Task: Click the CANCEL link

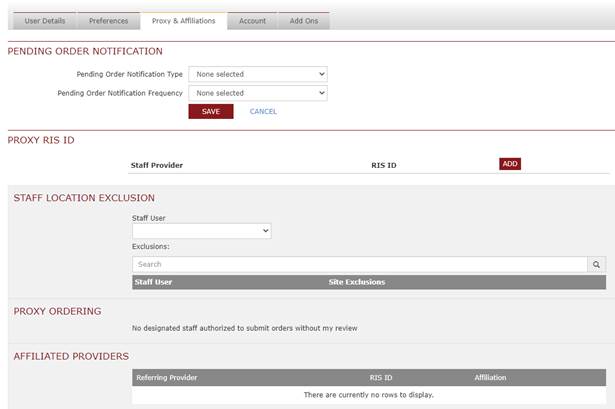Action: [x=263, y=112]
